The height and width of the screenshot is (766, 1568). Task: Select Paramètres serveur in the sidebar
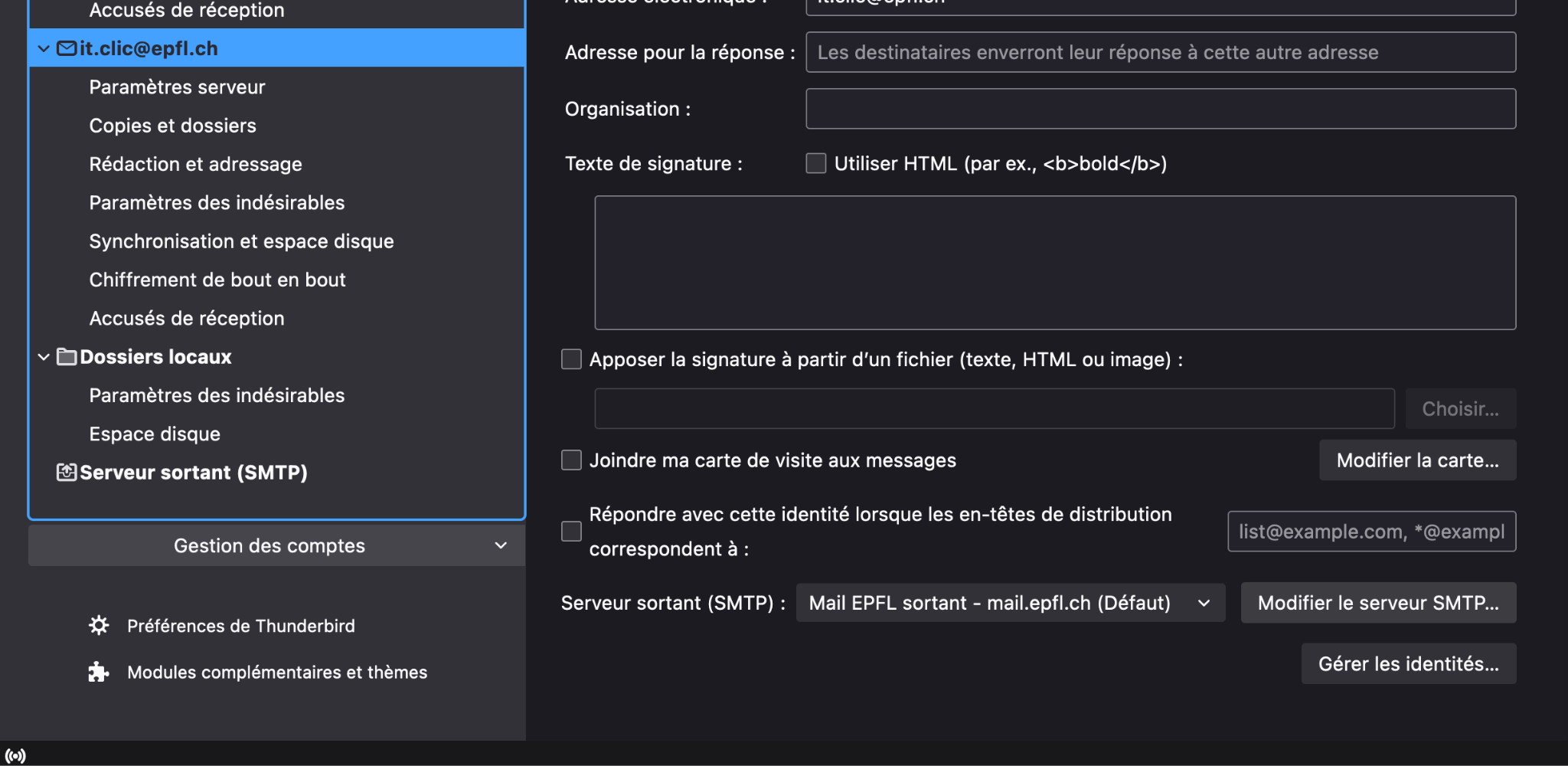pyautogui.click(x=177, y=87)
